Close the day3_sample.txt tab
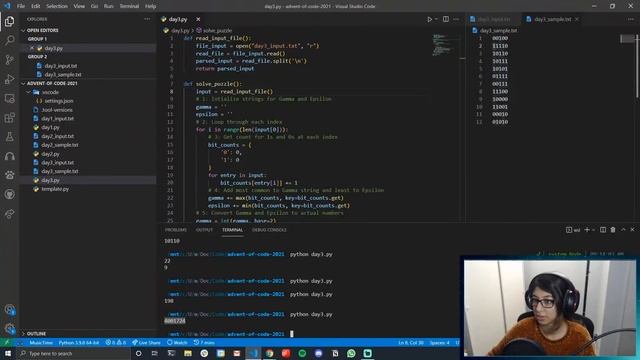The height and width of the screenshot is (360, 640). coord(577,19)
